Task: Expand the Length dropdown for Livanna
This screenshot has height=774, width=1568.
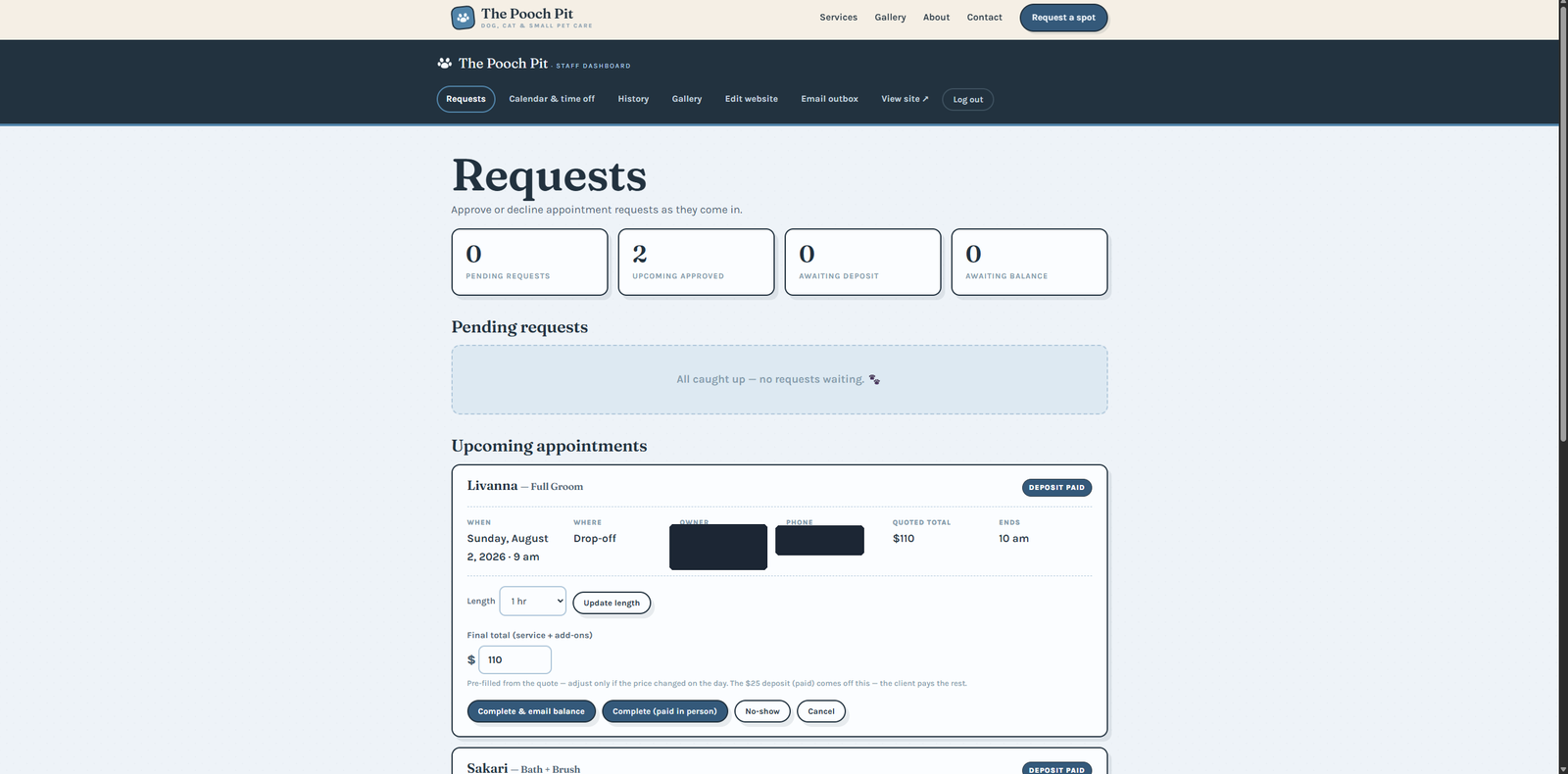Action: [533, 602]
